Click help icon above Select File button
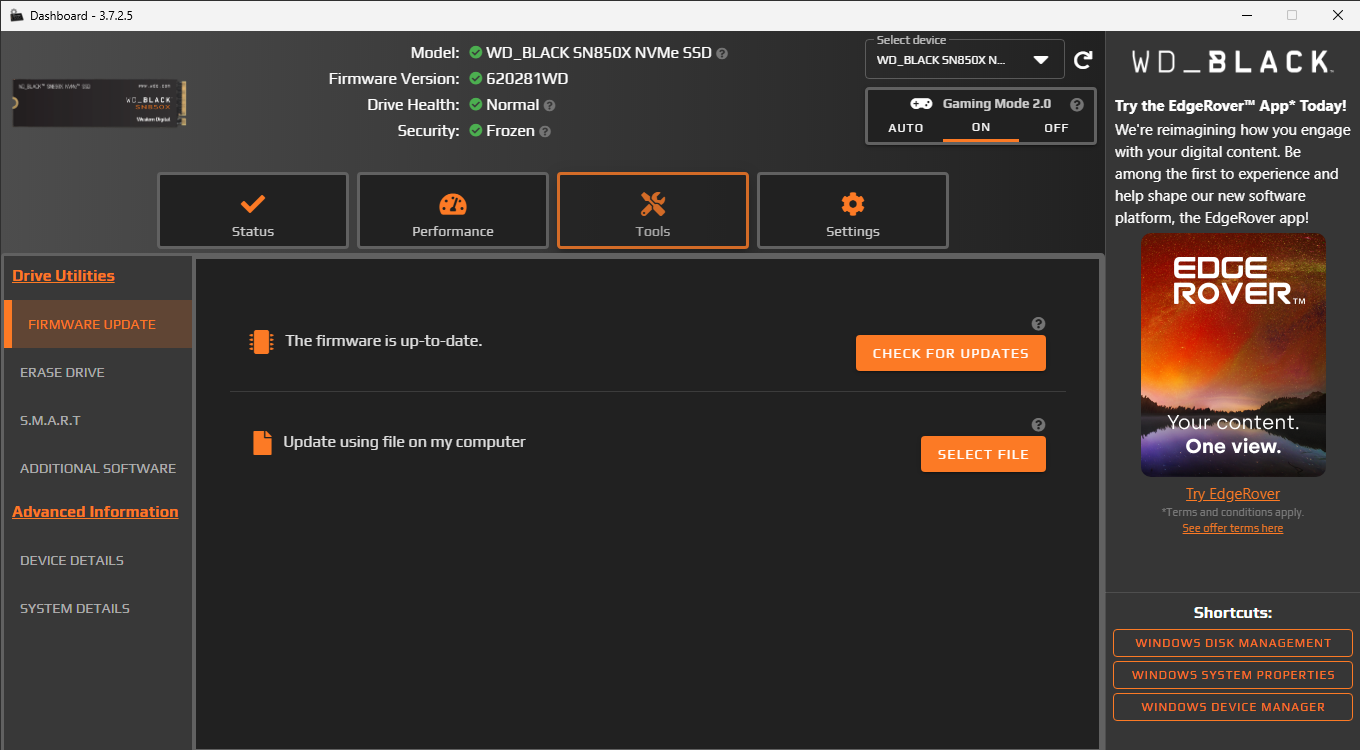Image resolution: width=1360 pixels, height=750 pixels. 1038,425
